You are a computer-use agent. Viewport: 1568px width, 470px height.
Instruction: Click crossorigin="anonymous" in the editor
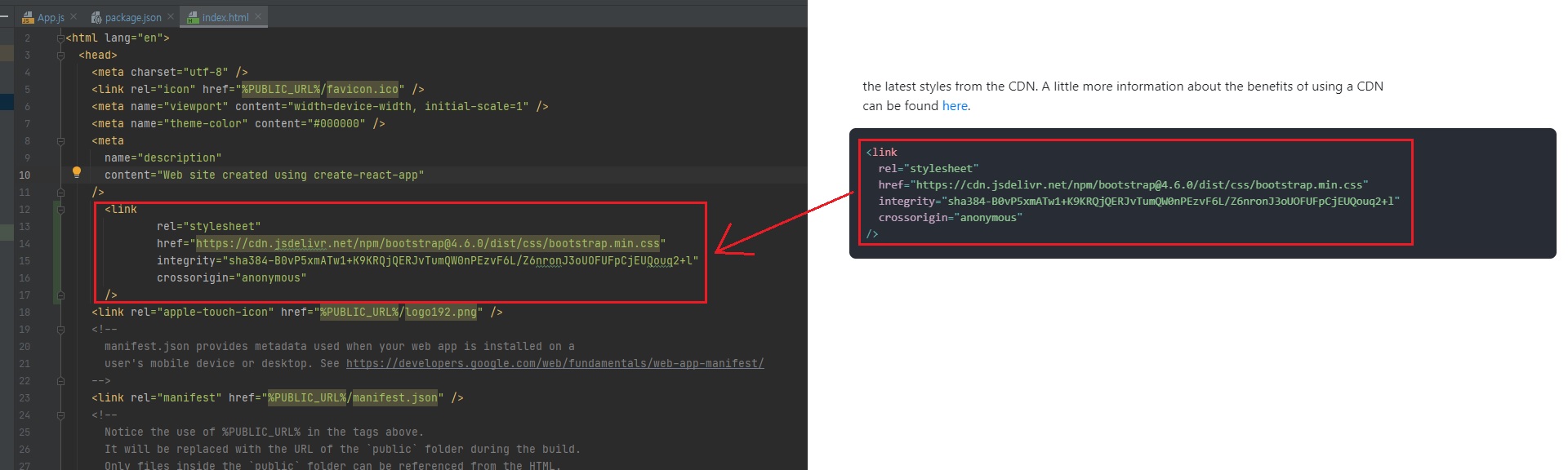[232, 277]
